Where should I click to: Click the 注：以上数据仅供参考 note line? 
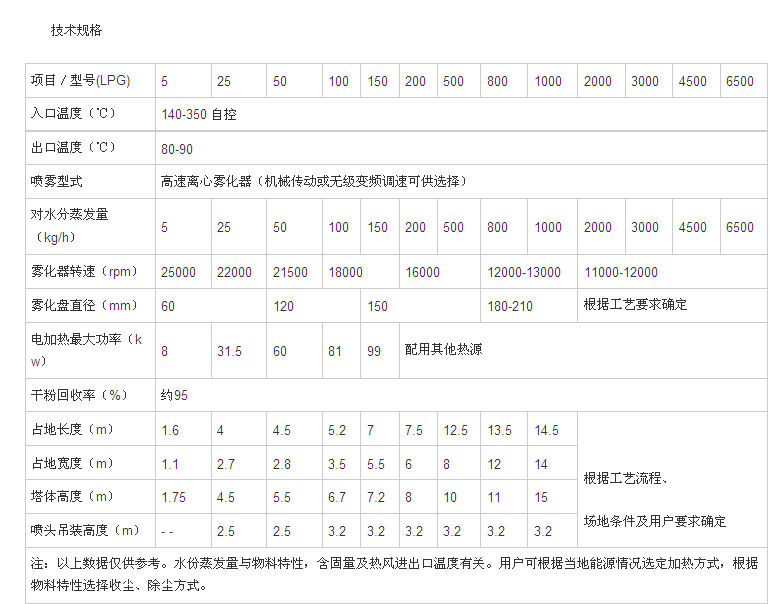(394, 564)
